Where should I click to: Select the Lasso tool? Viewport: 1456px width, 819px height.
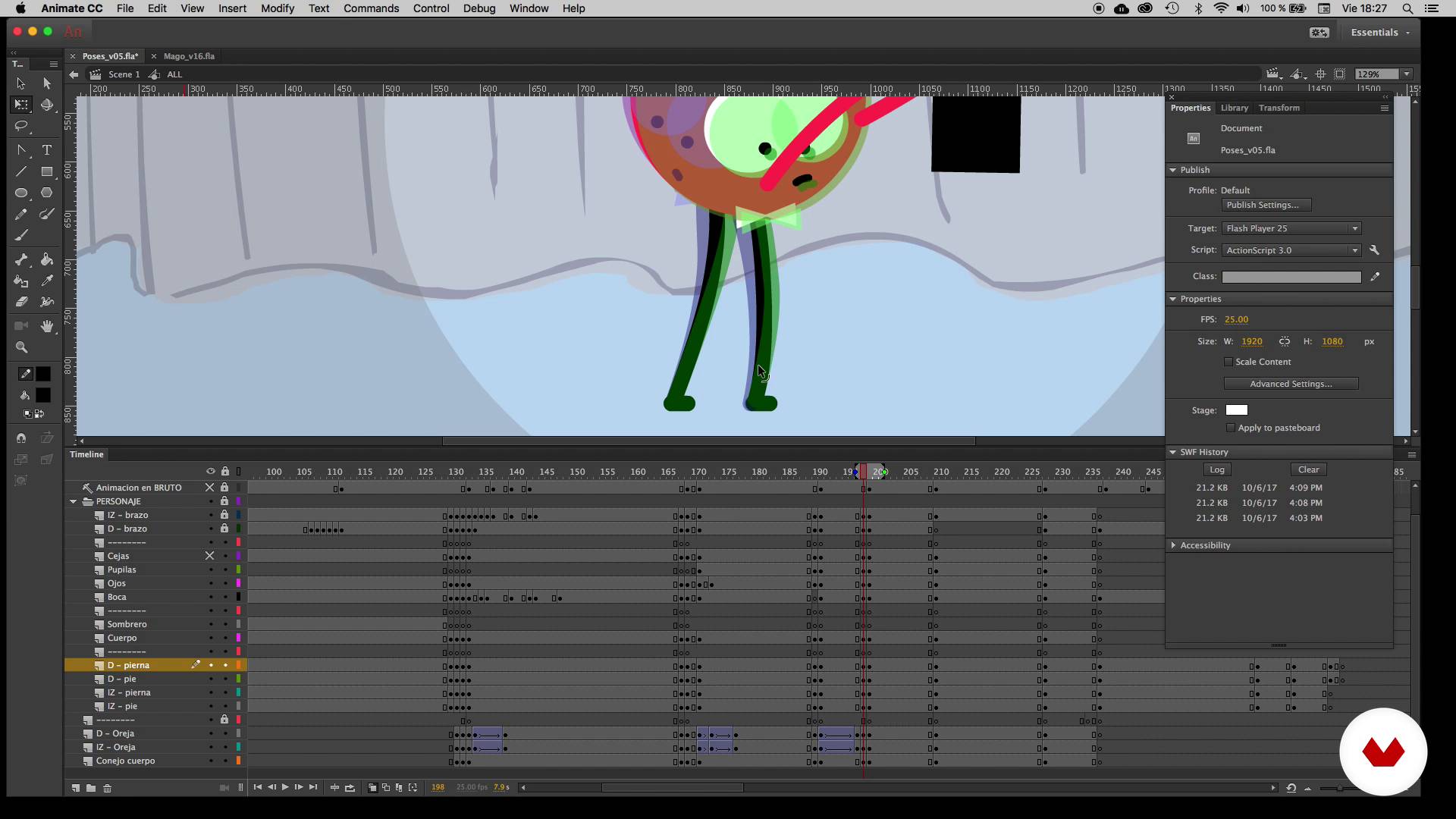(21, 126)
